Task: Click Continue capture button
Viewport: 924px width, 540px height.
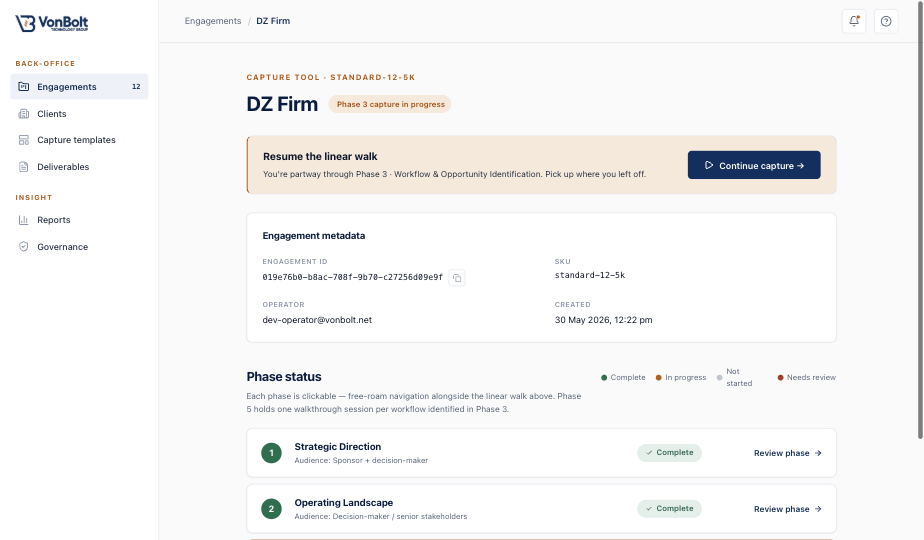Action: [x=754, y=165]
